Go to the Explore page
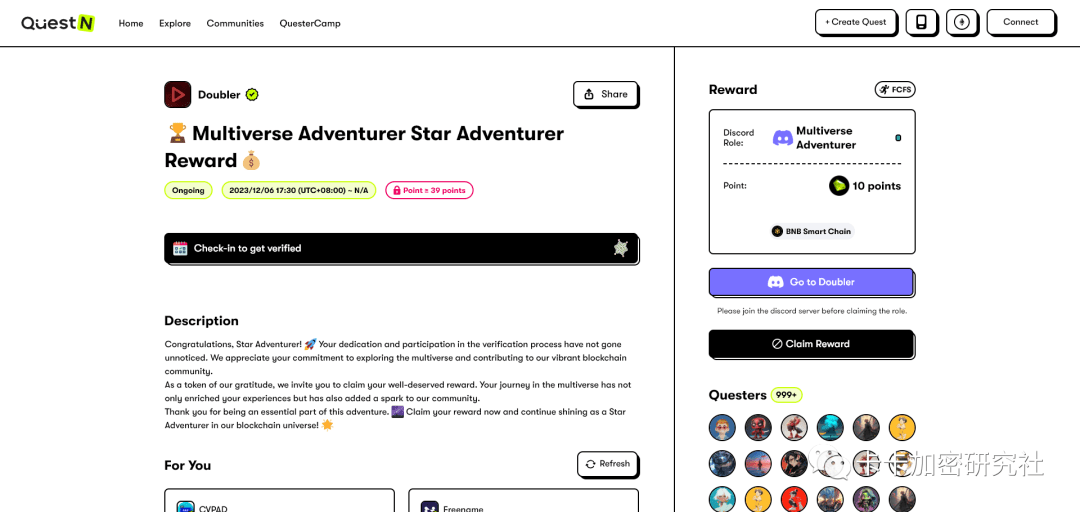The image size is (1080, 512). 175,23
